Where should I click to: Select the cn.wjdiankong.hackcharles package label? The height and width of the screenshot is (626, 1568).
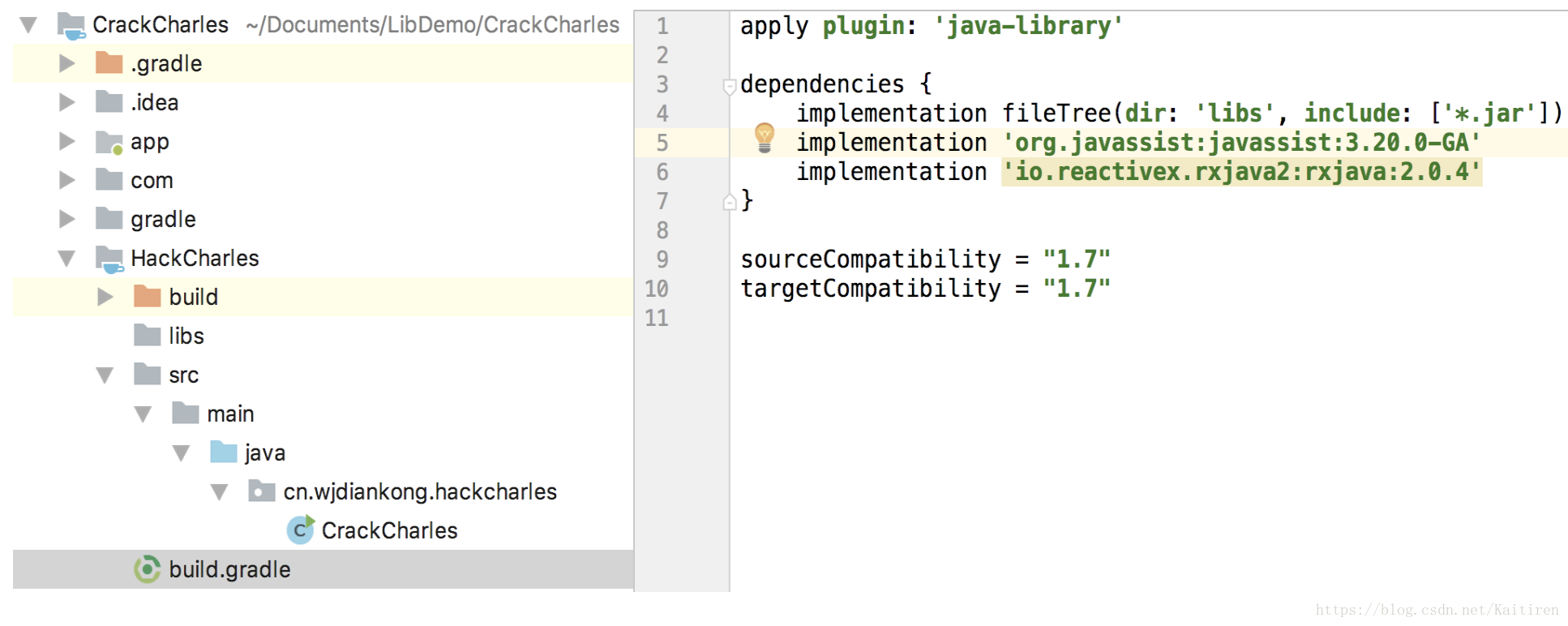[x=420, y=491]
